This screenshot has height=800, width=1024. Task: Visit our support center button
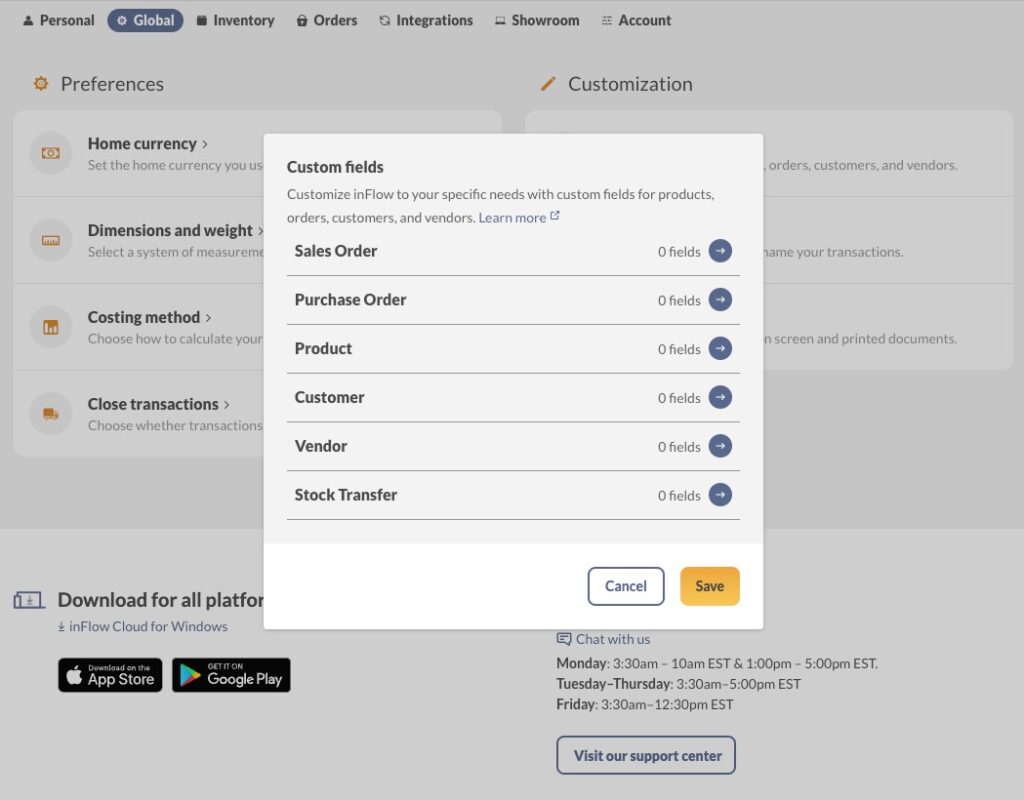tap(646, 756)
